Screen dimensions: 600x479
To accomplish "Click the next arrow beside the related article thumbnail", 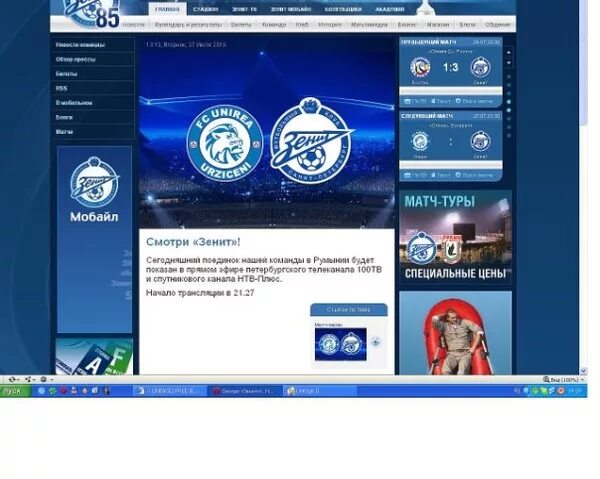I will 376,342.
